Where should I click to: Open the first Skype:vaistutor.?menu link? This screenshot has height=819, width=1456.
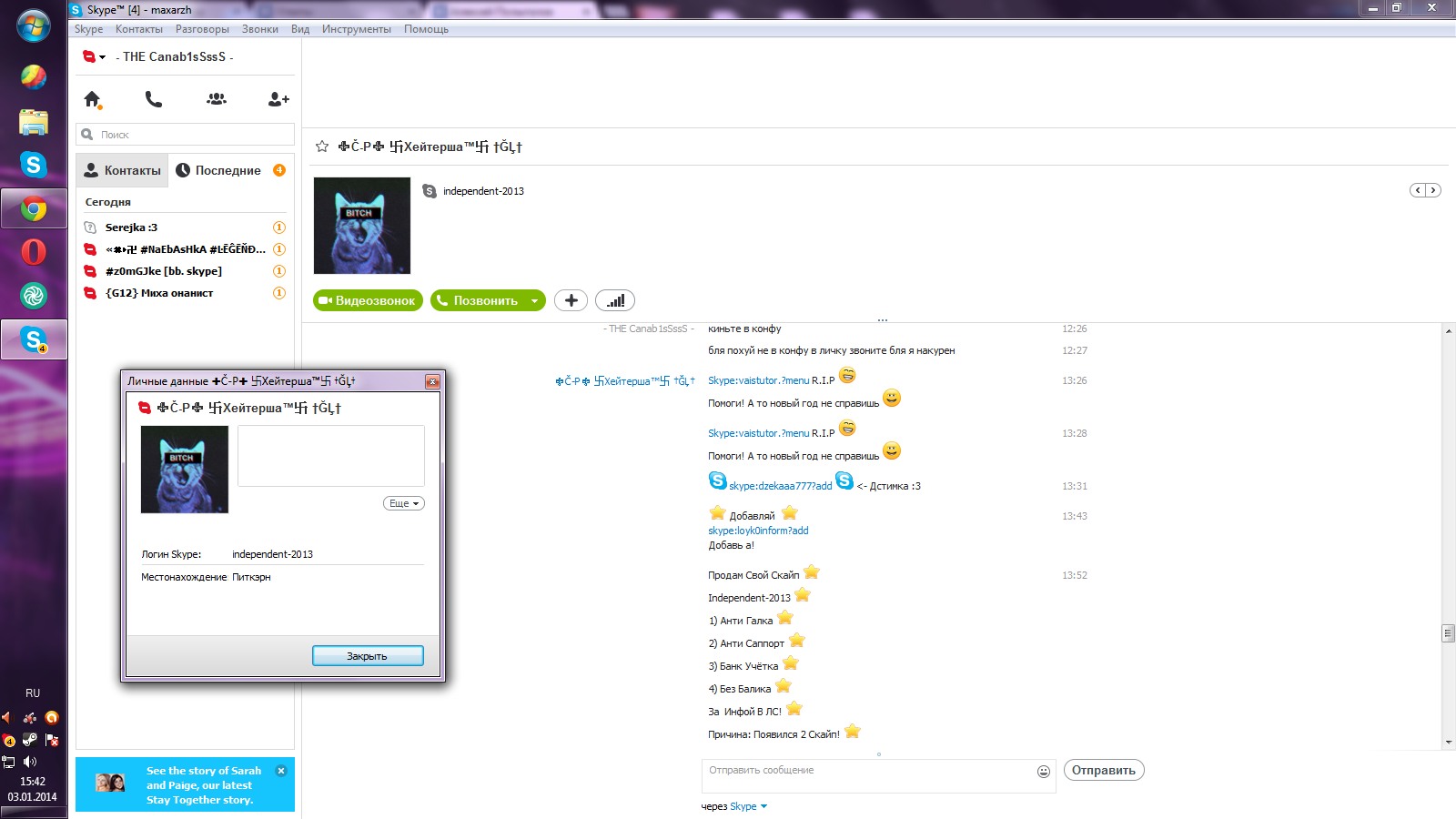point(758,380)
